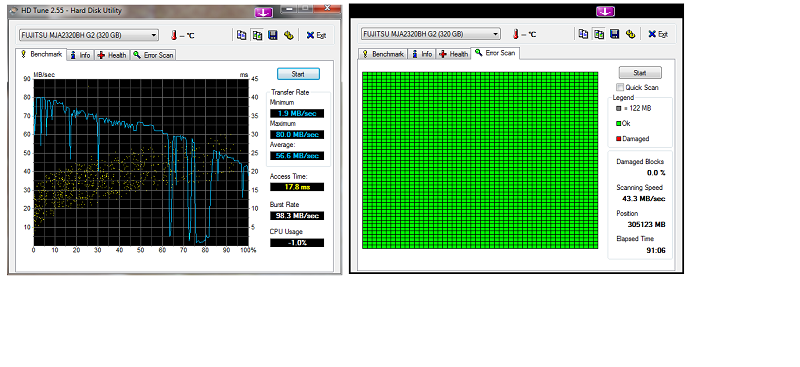The image size is (800, 367).
Task: Copy text to clipboard in left Benchmark window
Action: pos(241,35)
